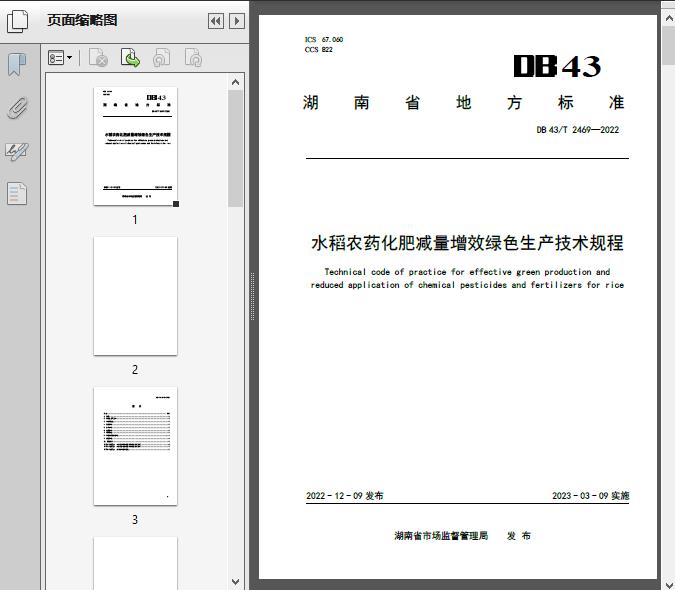Click the English title line 'Technical code of practice'

tap(467, 272)
